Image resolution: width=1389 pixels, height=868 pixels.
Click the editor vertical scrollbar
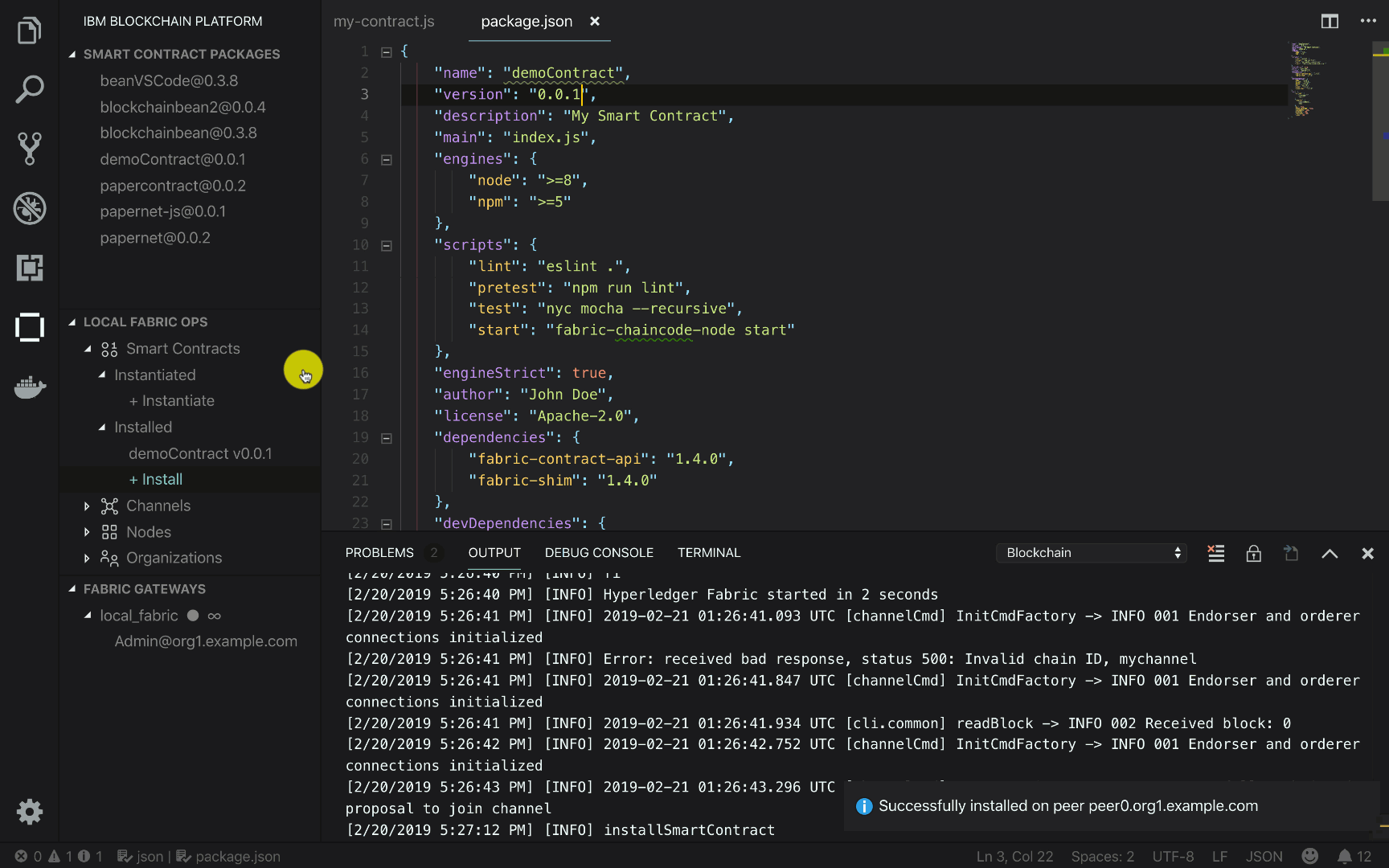[1380, 121]
